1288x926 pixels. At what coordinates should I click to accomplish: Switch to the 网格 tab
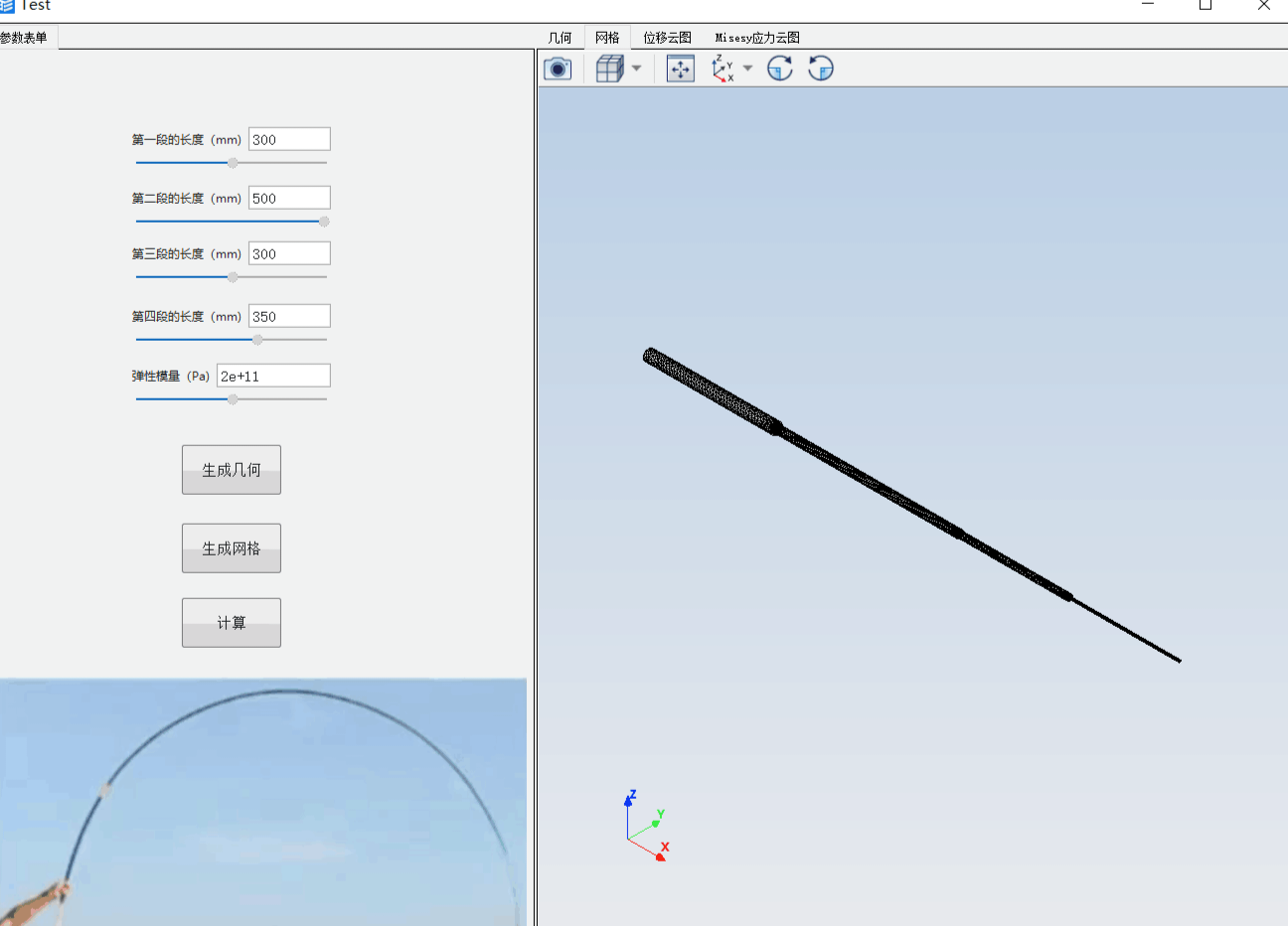(x=607, y=38)
